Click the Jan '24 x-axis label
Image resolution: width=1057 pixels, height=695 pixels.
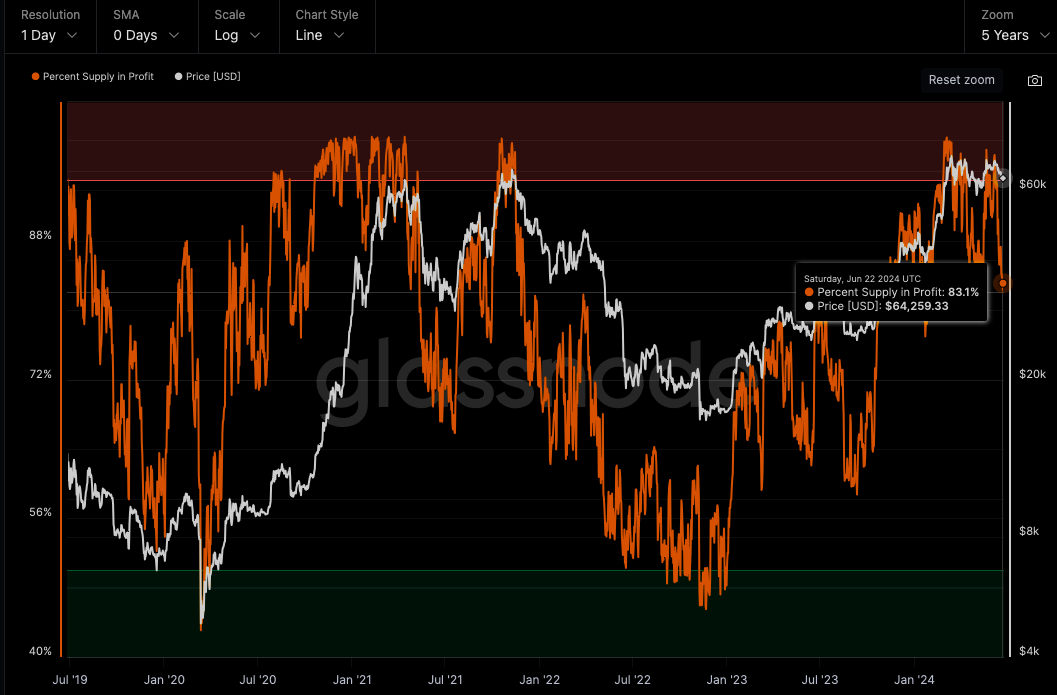tap(914, 679)
